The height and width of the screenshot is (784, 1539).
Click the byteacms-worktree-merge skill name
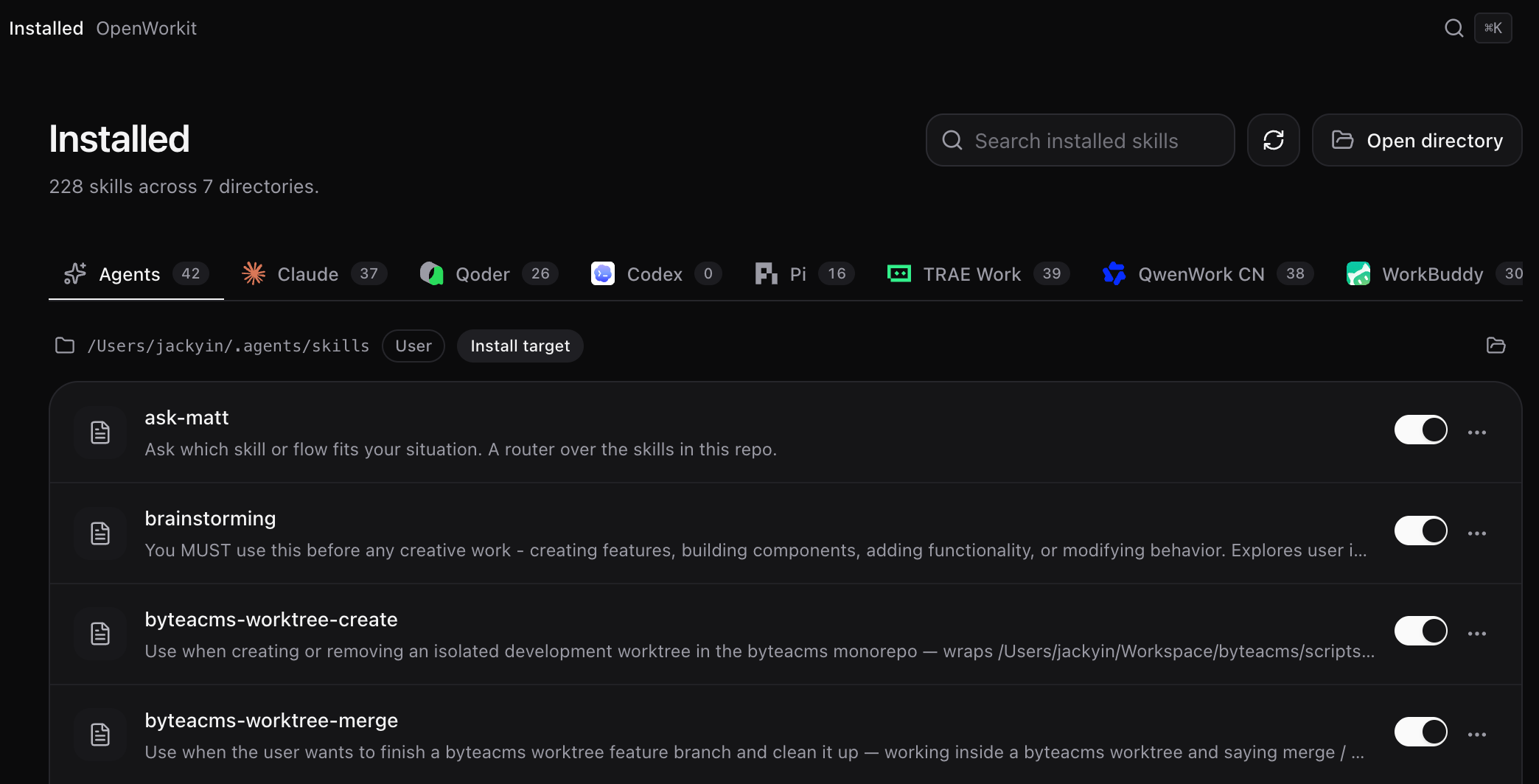pos(271,721)
